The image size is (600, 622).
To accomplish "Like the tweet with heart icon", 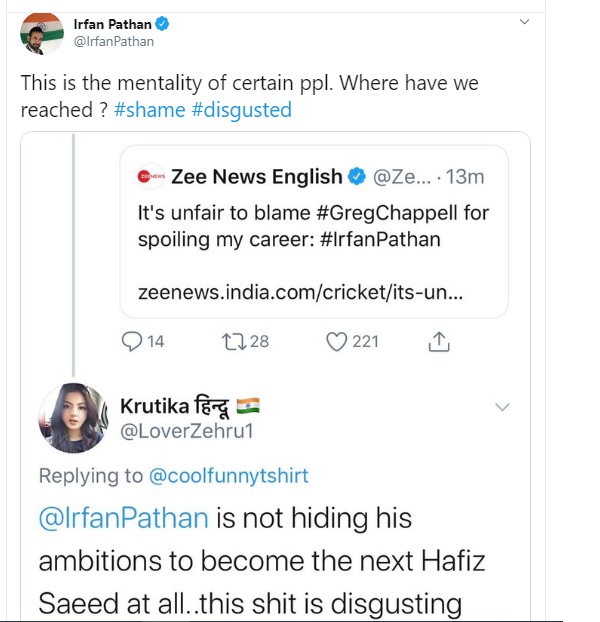I will [337, 342].
